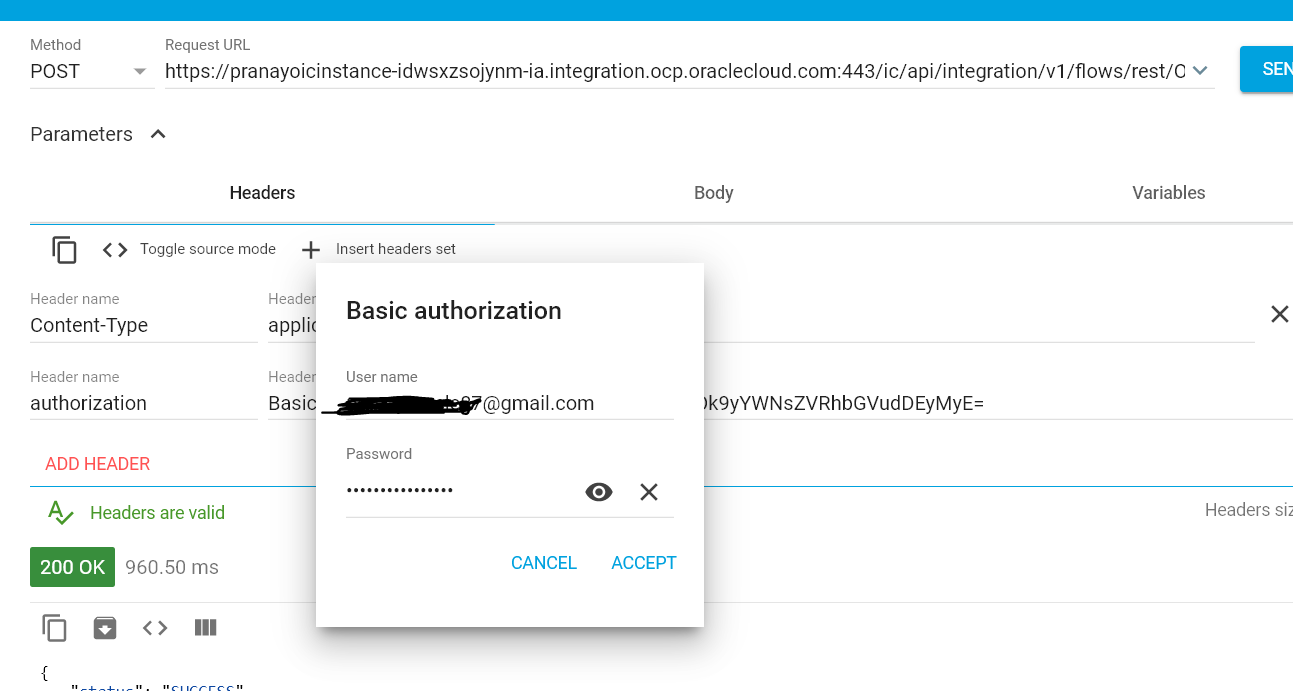This screenshot has width=1293, height=691.
Task: Copy the response body via copy icon
Action: pos(53,627)
